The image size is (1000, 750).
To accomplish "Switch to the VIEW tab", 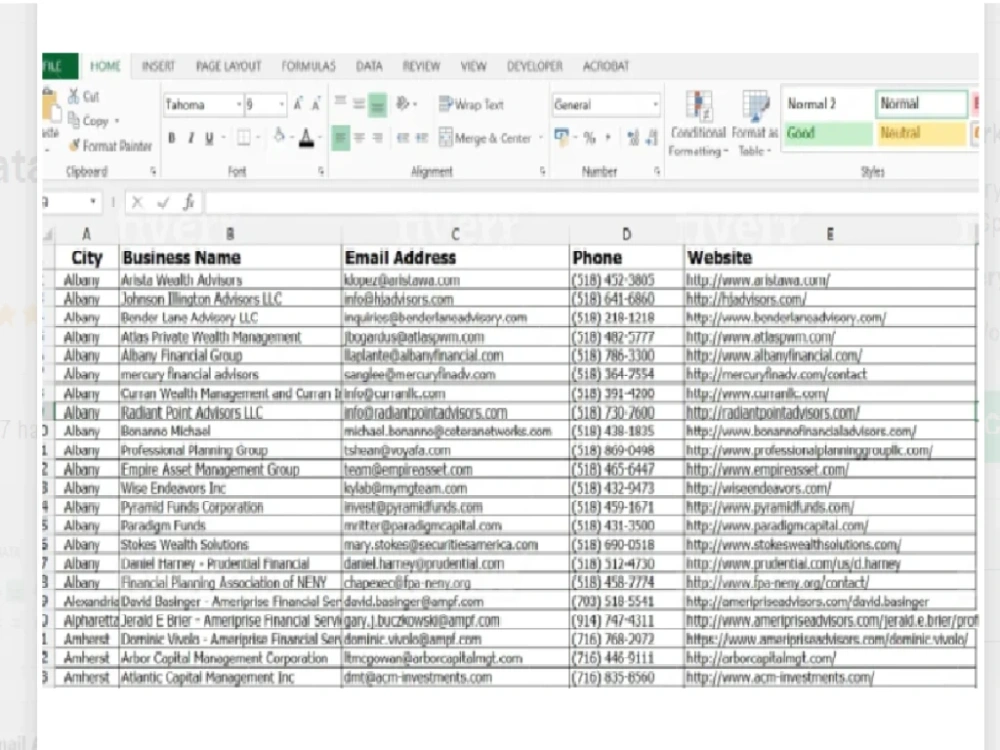I will coord(473,66).
